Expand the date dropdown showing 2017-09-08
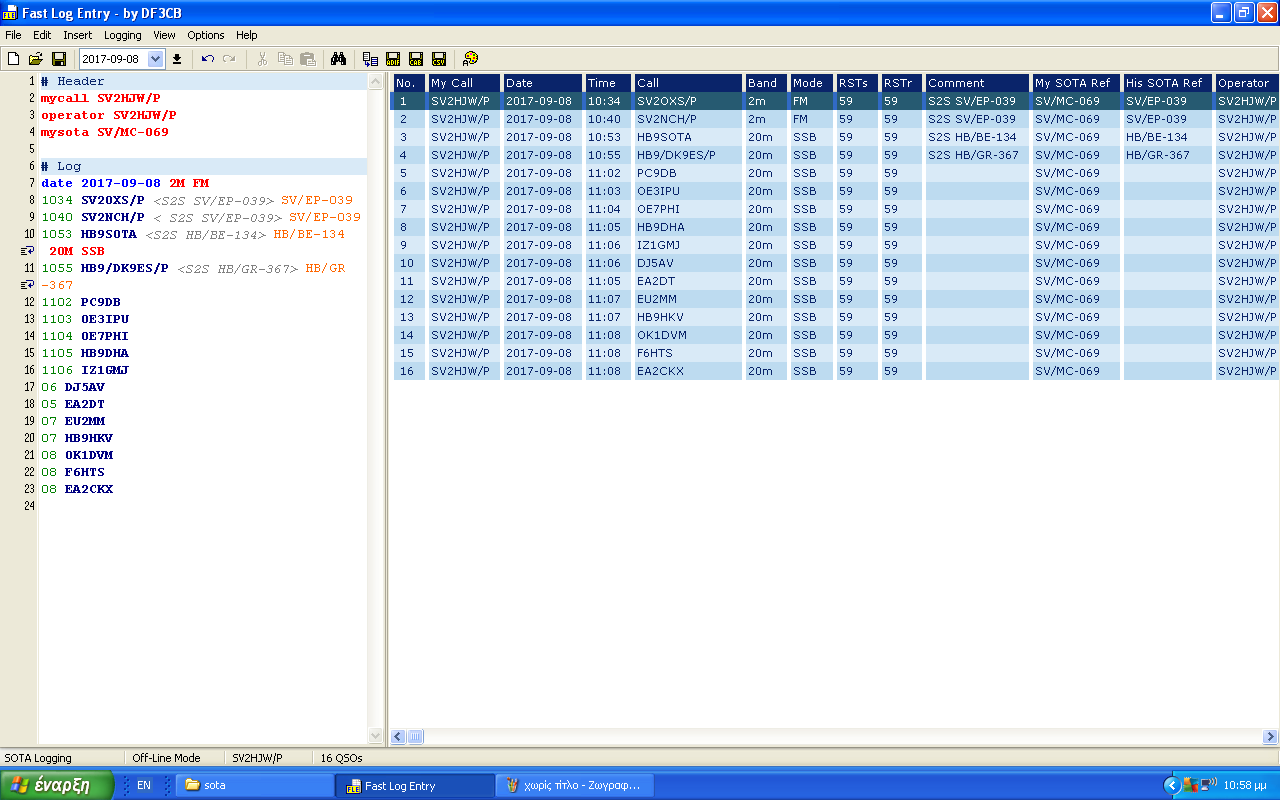 (x=155, y=59)
